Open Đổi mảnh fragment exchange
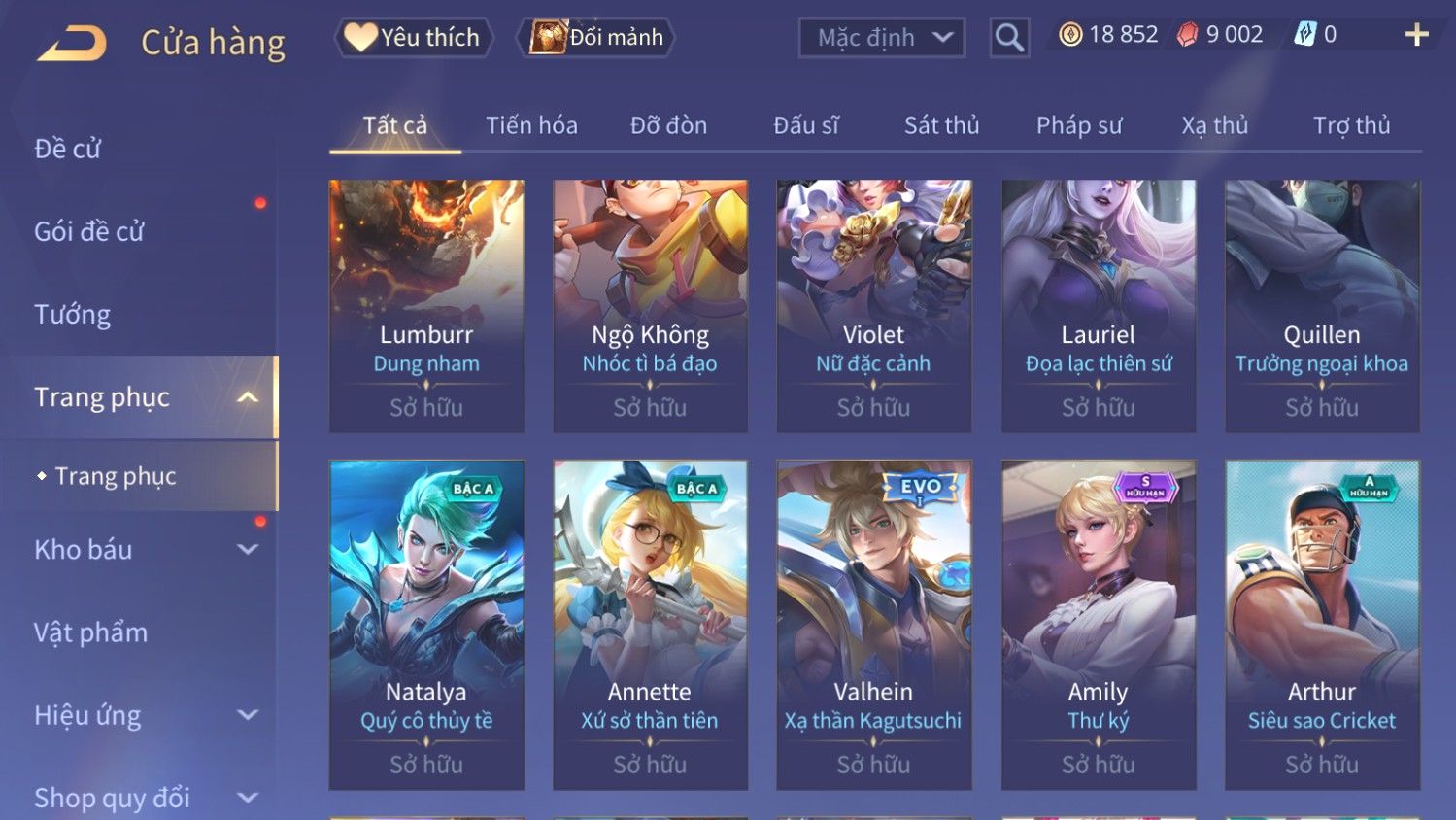The image size is (1456, 820). point(595,38)
